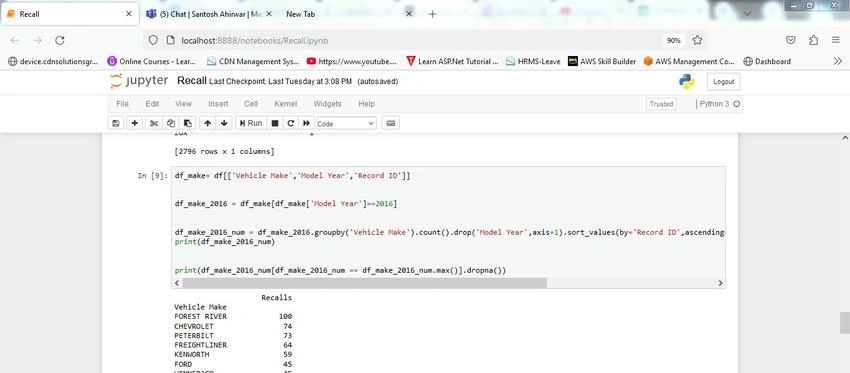Click the page vertical scrollbar thumb
Screen dimensions: 850x373
click(845, 323)
